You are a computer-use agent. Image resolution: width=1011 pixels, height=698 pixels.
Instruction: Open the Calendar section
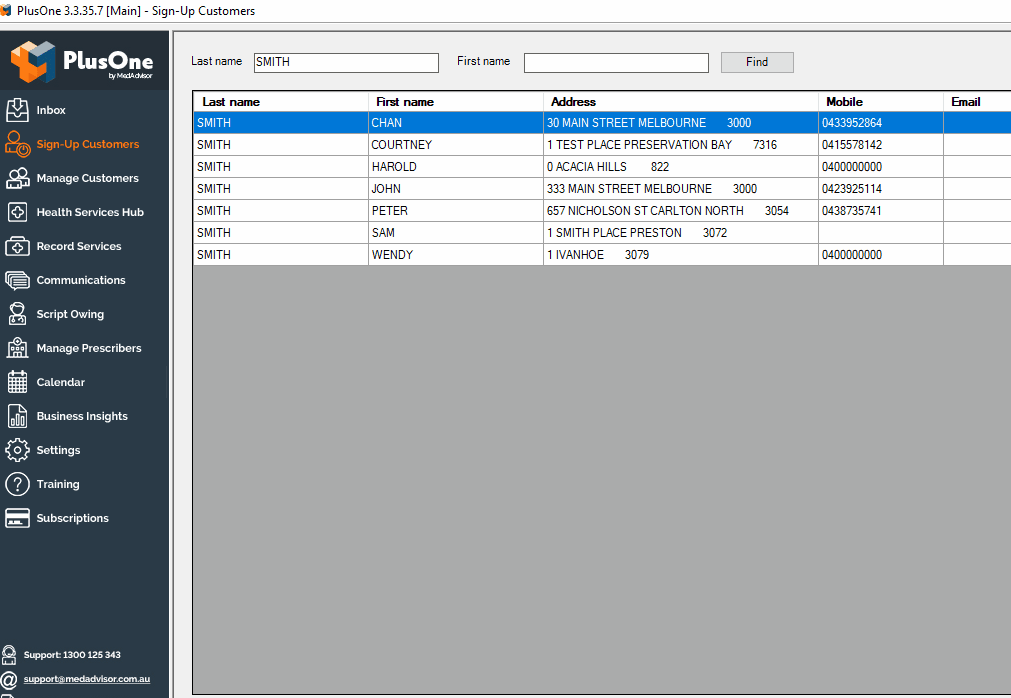click(x=61, y=382)
